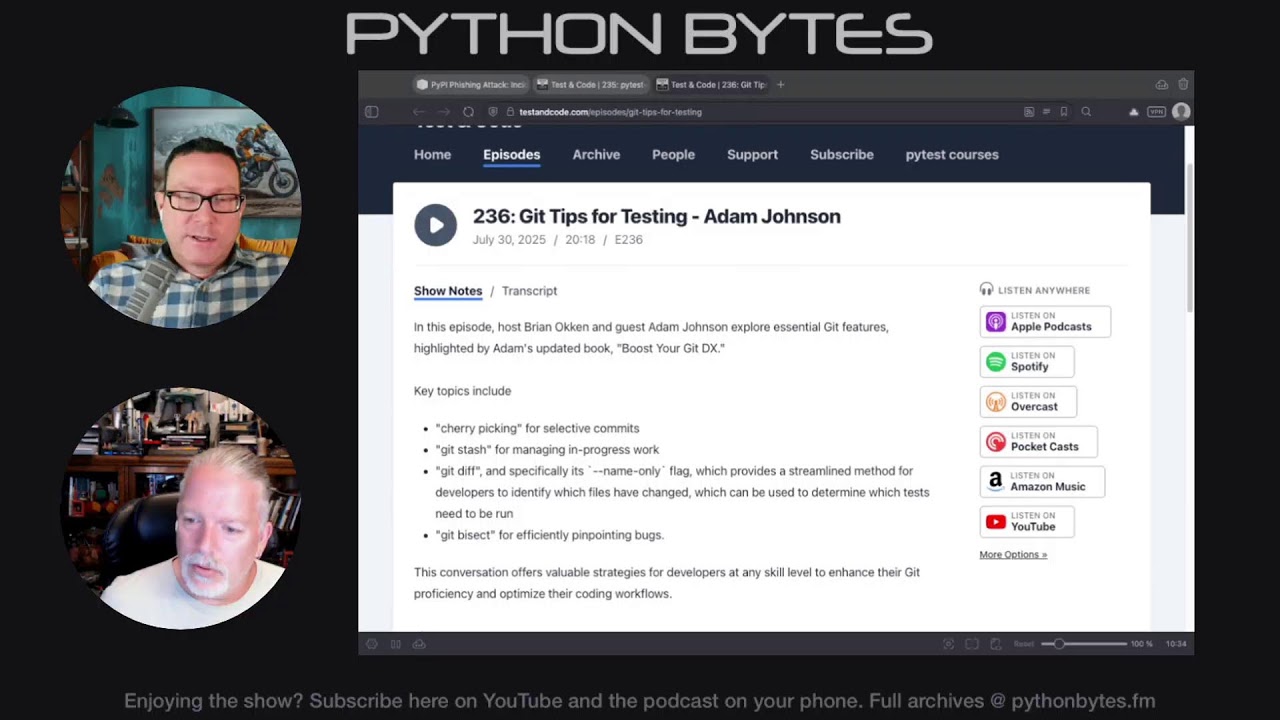Image resolution: width=1280 pixels, height=720 pixels.
Task: Click the episode title 236: Git Tips for Testing
Action: 656,216
